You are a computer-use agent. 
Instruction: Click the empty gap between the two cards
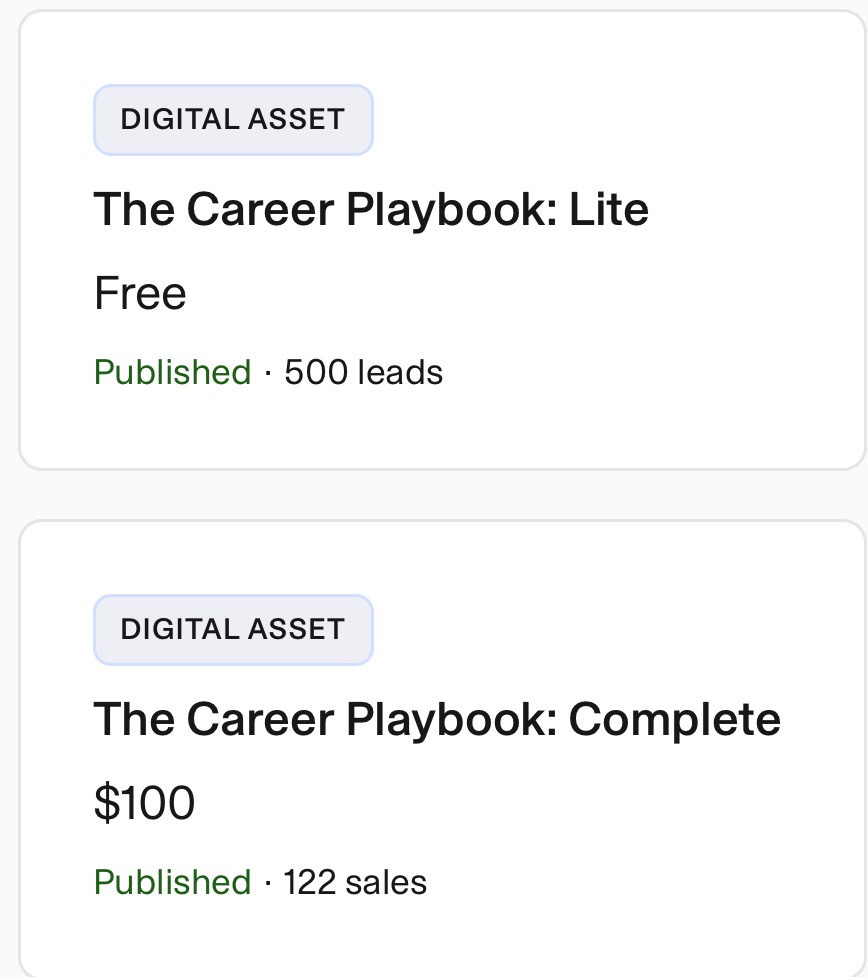coord(442,495)
